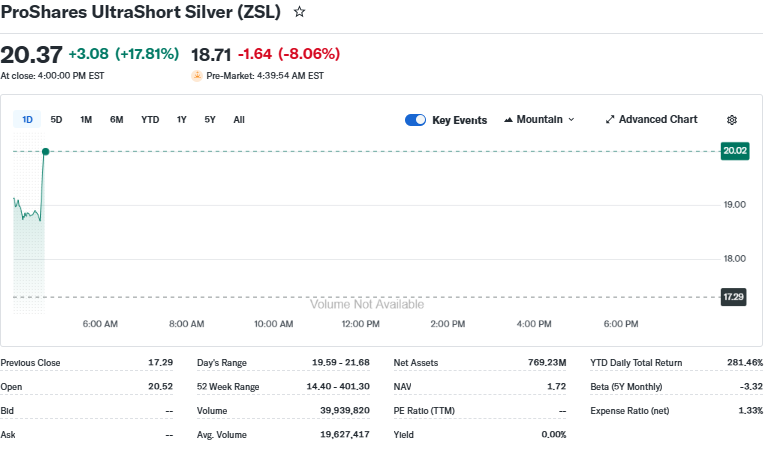Image resolution: width=773 pixels, height=450 pixels.
Task: Switch to the 5D time range
Action: pyautogui.click(x=56, y=120)
